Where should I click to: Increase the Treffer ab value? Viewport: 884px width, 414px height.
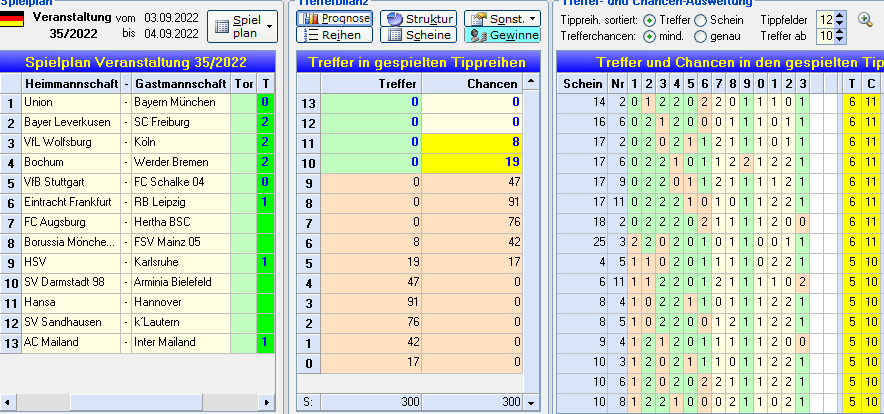tap(840, 33)
